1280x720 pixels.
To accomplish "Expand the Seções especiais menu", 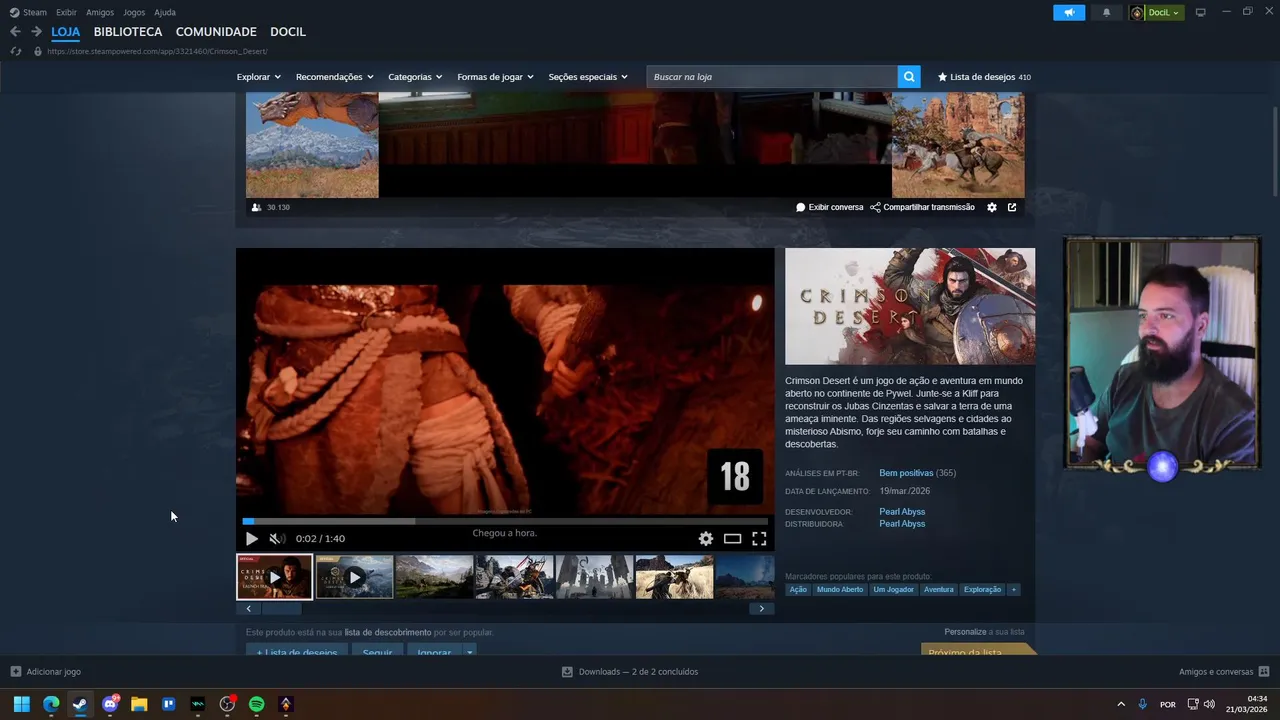I will click(588, 77).
